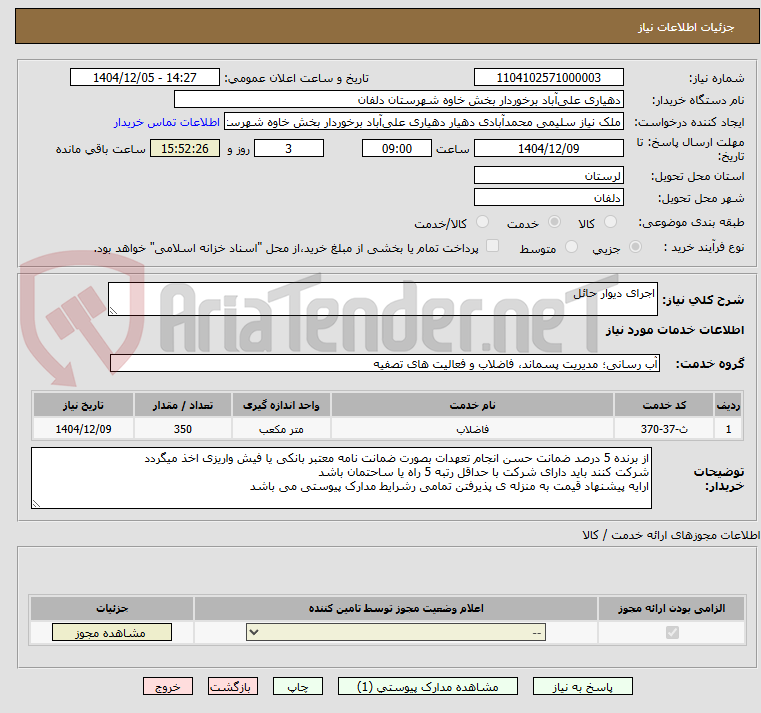Click the announcement date field 1404/12/05 - 14:27

coord(145,78)
